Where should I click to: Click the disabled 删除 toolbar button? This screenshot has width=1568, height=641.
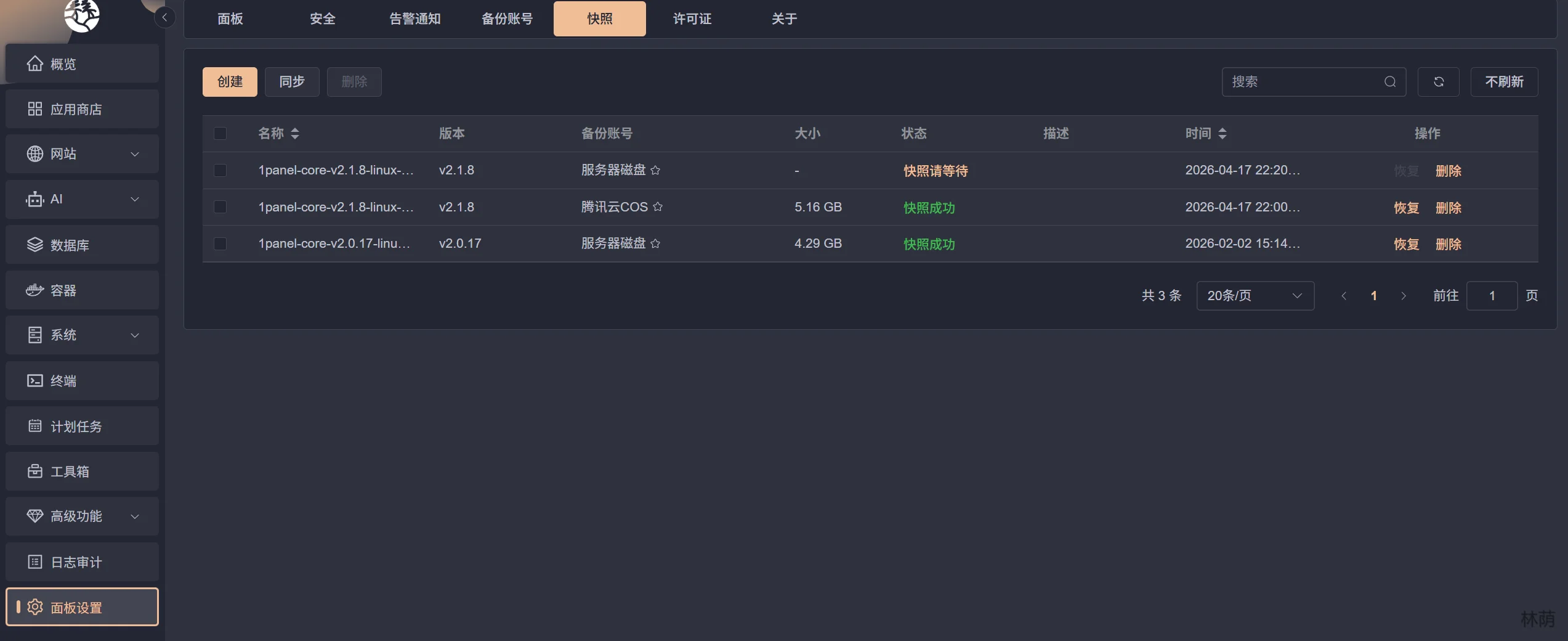point(354,82)
